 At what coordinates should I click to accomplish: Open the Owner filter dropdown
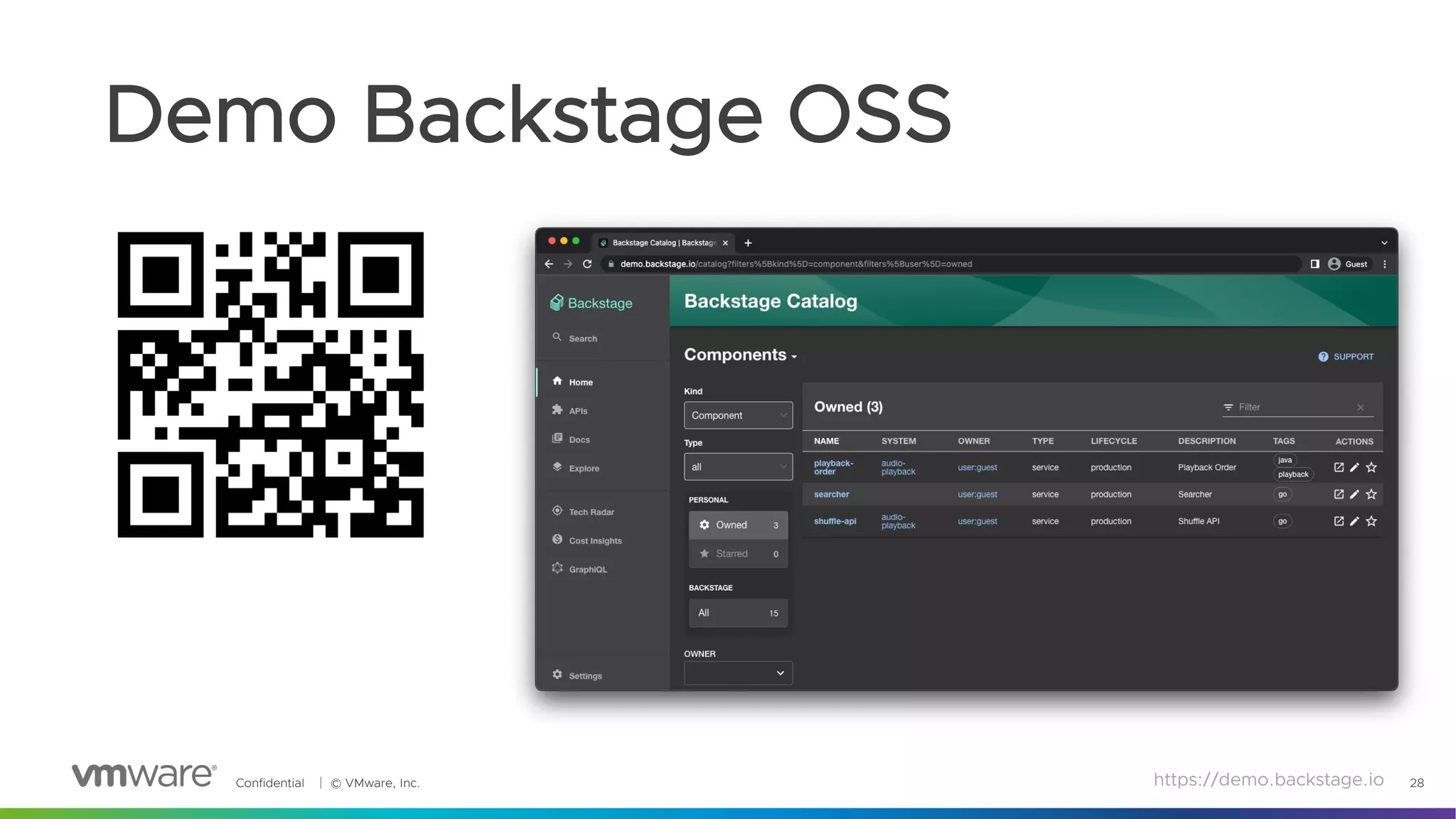738,673
